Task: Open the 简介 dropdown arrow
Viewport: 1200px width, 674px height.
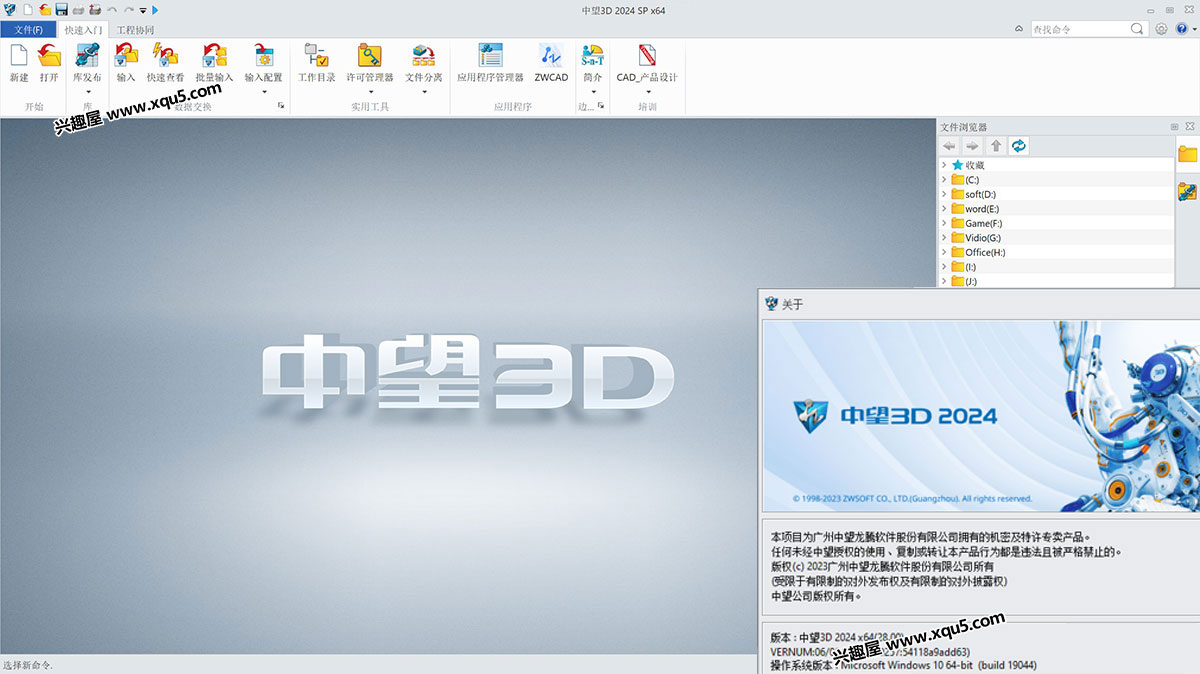Action: tap(593, 92)
